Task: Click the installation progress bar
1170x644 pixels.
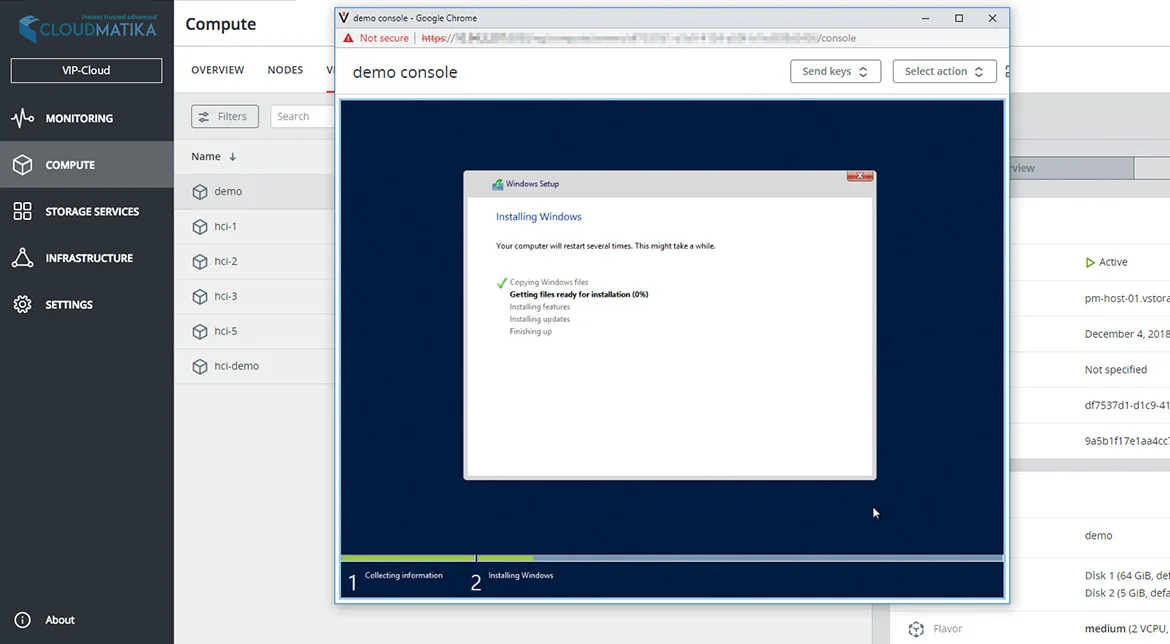Action: click(x=671, y=558)
